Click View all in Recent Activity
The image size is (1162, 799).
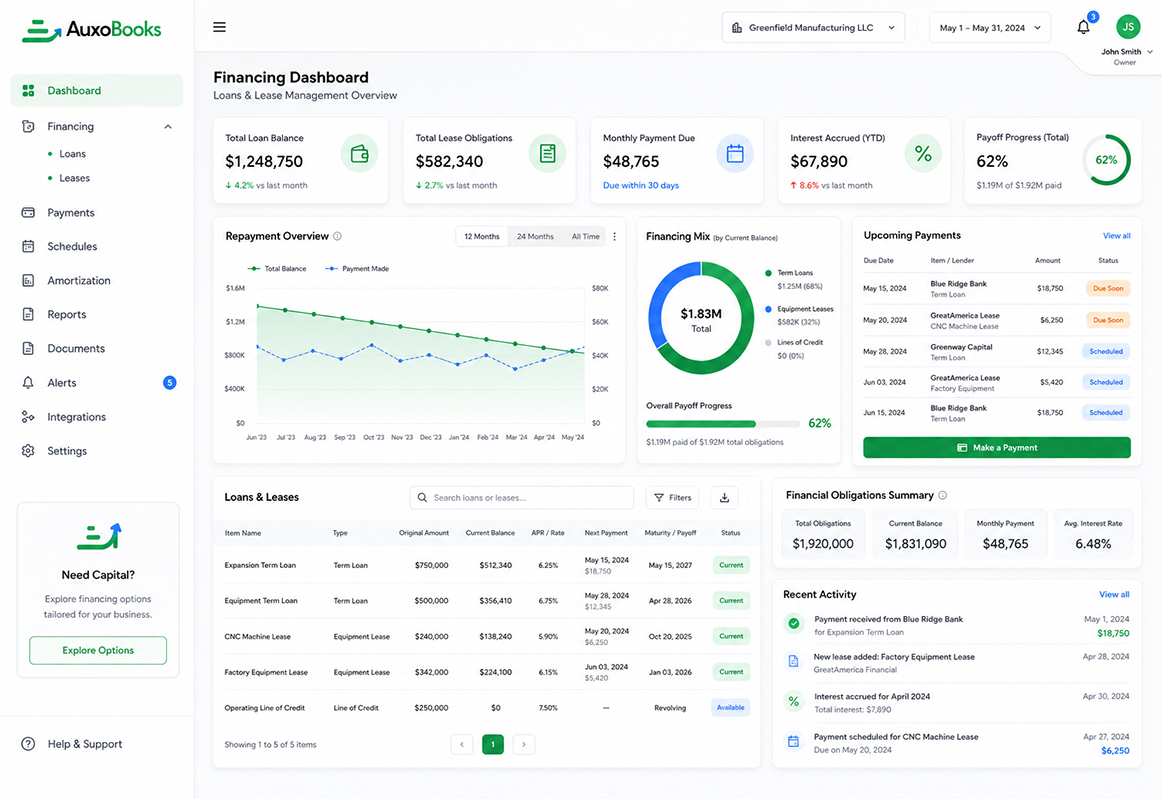point(1114,594)
